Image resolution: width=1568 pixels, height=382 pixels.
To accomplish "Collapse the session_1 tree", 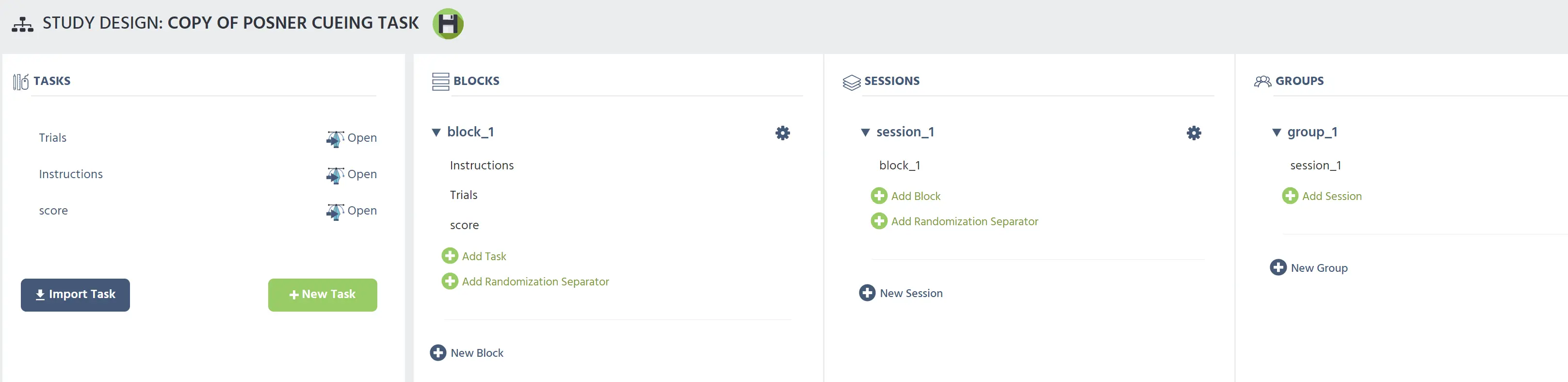I will (x=865, y=133).
